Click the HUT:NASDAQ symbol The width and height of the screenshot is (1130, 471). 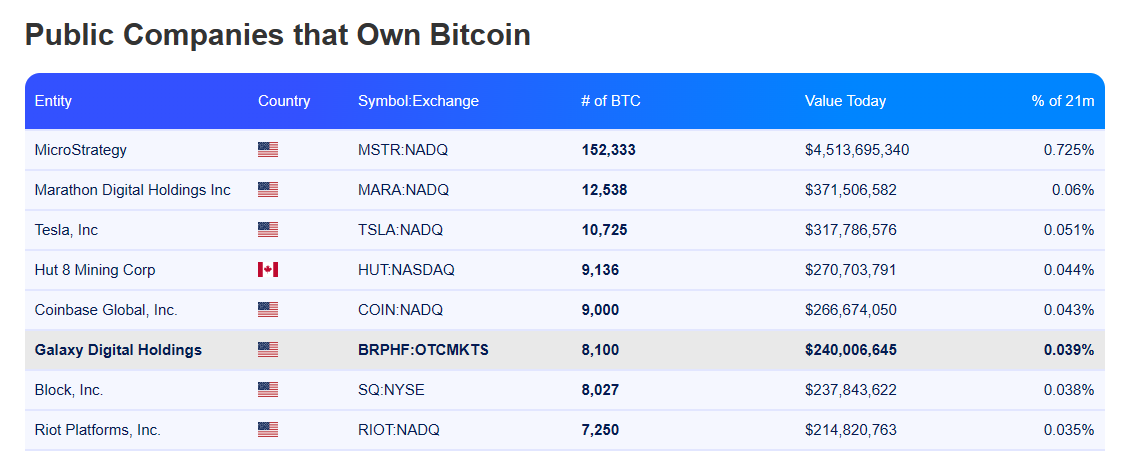pos(406,270)
